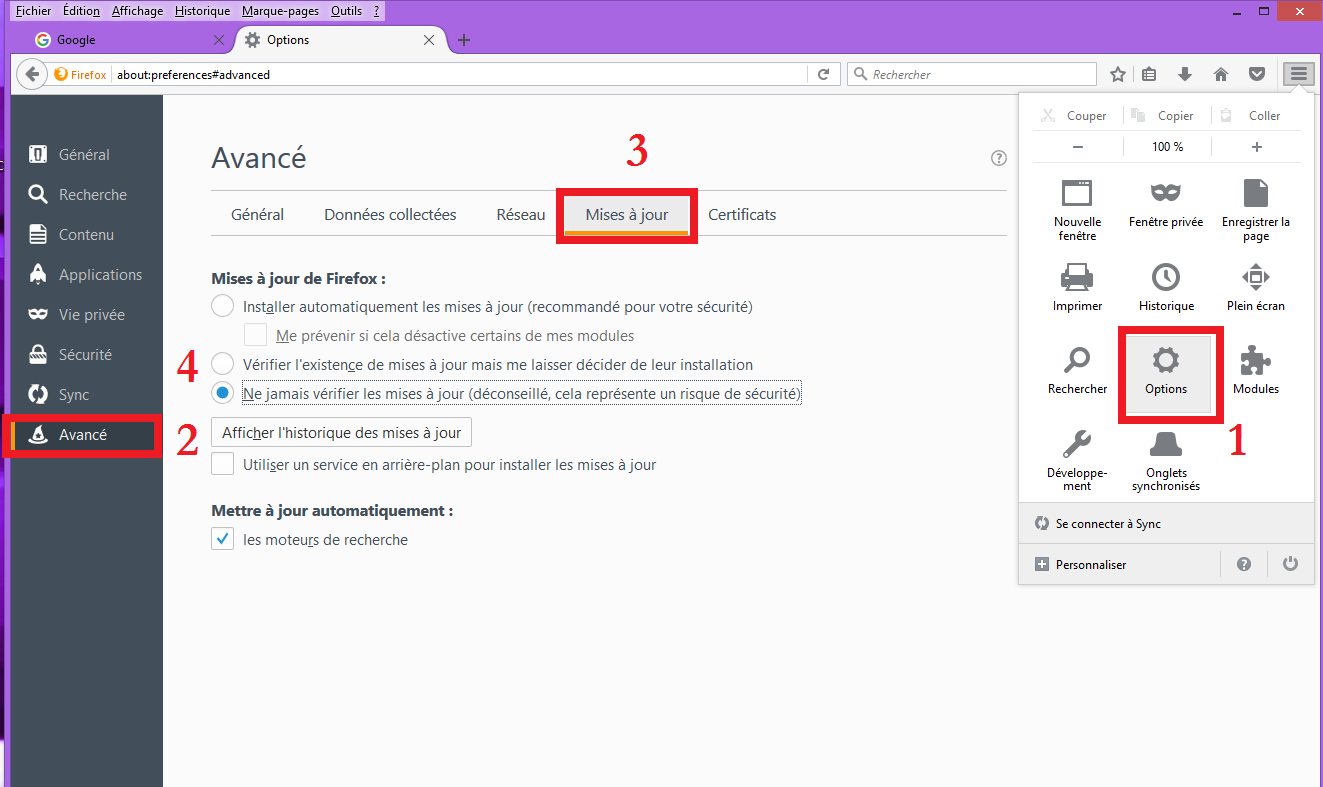Reload the current page
The image size is (1323, 787).
(x=823, y=74)
